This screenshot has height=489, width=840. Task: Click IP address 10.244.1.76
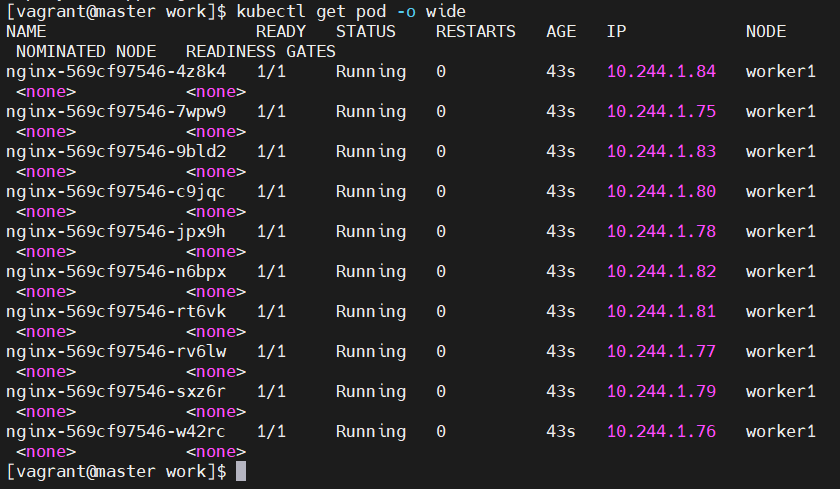pos(661,431)
